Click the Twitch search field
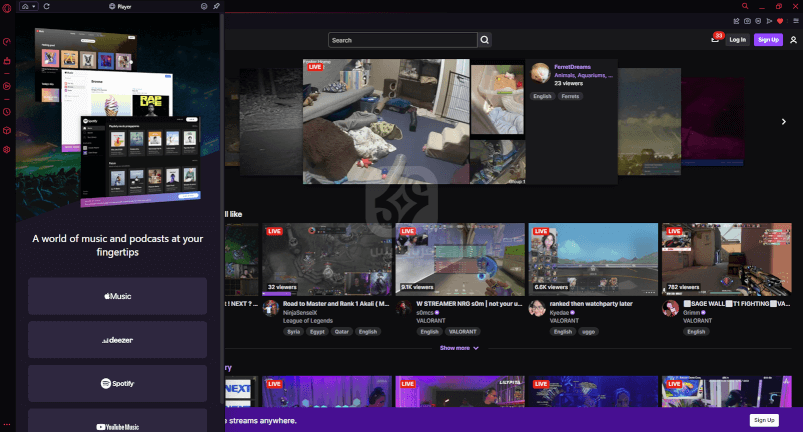 click(403, 40)
